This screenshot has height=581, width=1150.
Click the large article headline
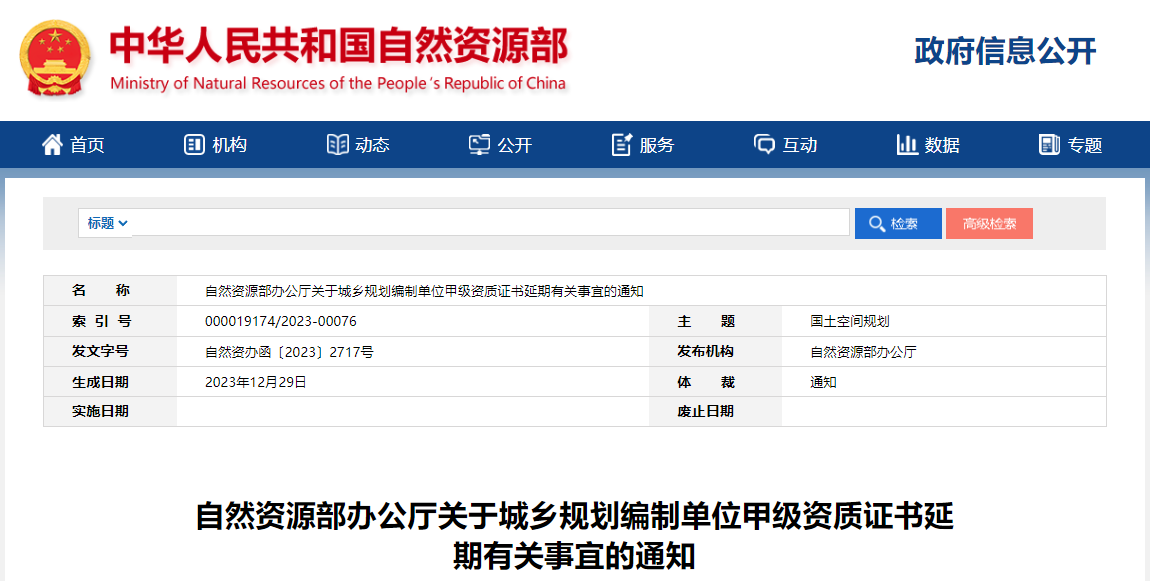[574, 536]
